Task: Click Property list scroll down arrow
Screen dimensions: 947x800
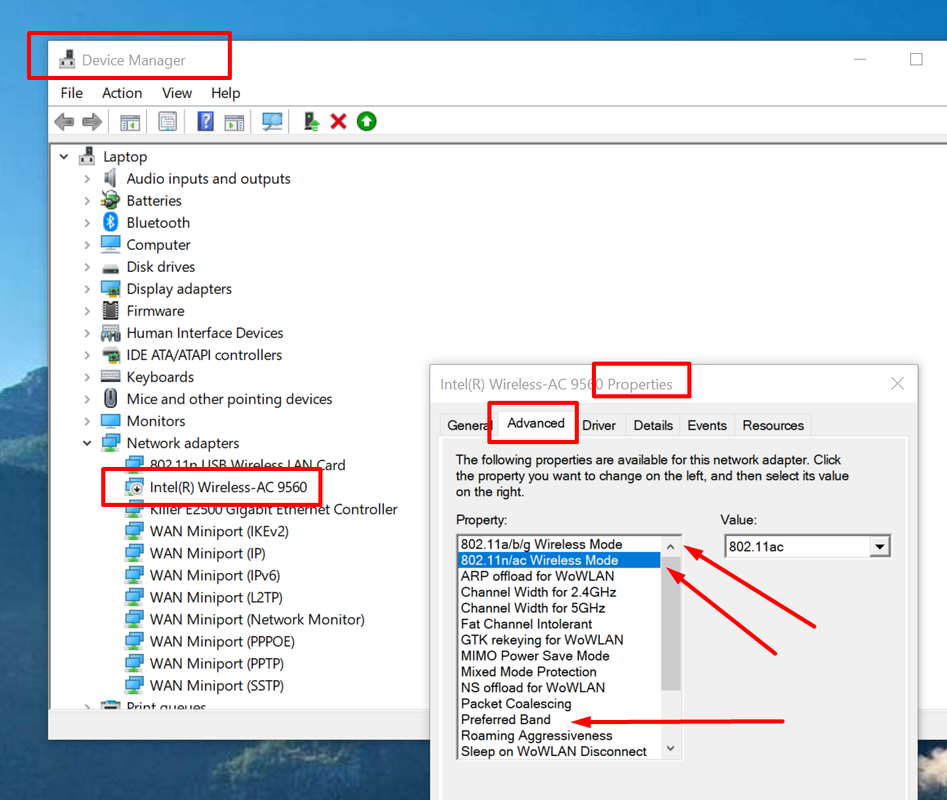Action: [670, 749]
